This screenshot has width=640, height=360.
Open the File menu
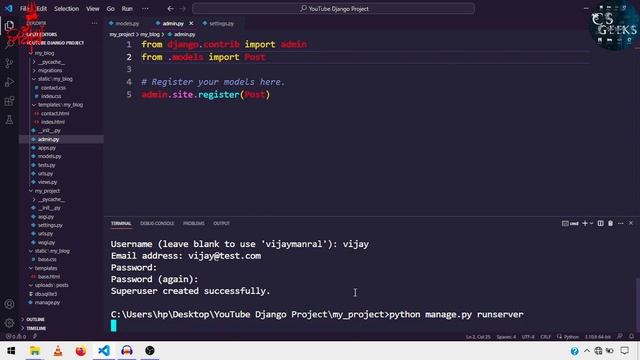pyautogui.click(x=25, y=9)
